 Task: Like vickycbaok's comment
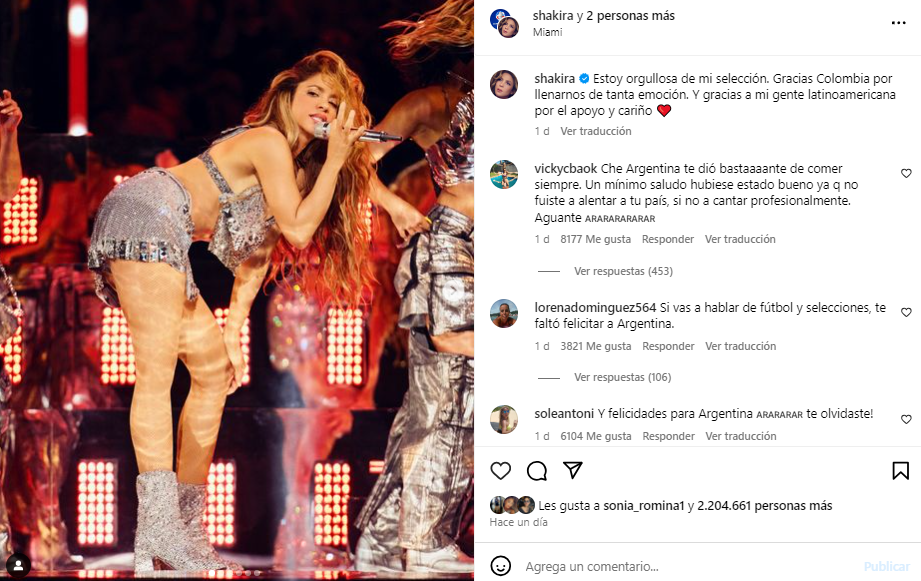pos(906,174)
